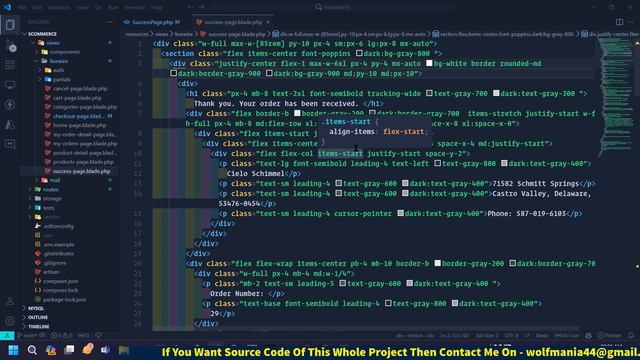Open the File menu

click(22, 7)
